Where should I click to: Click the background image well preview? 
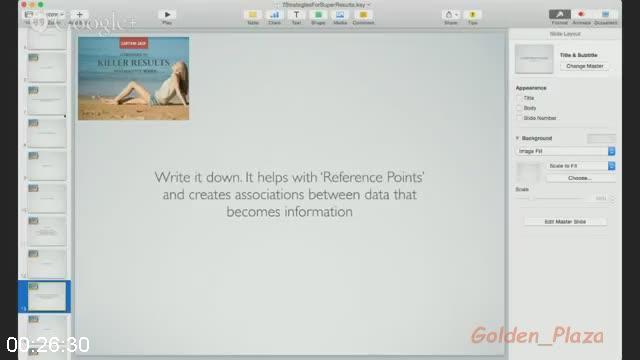tap(528, 172)
